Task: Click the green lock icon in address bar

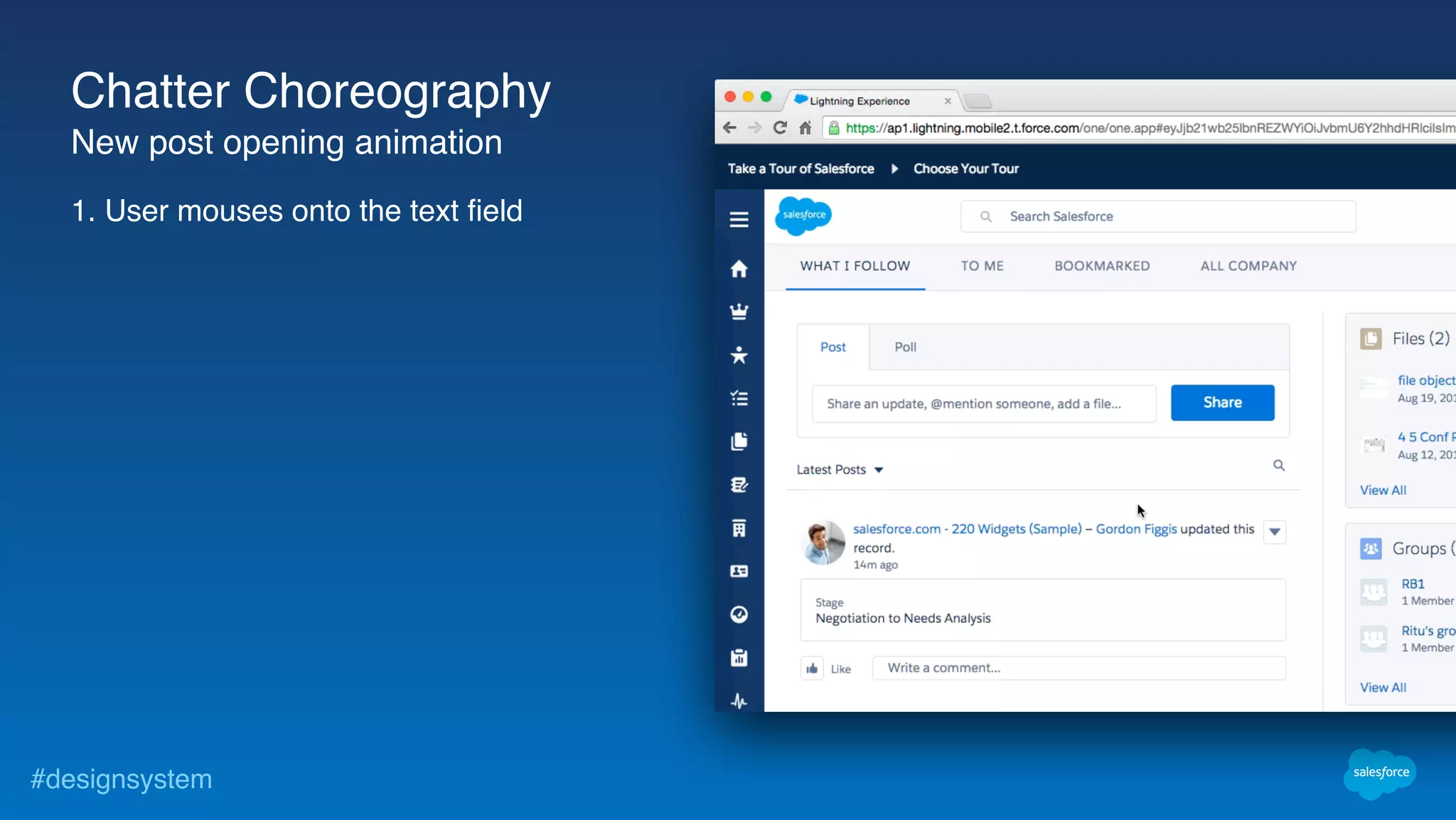Action: [x=834, y=128]
